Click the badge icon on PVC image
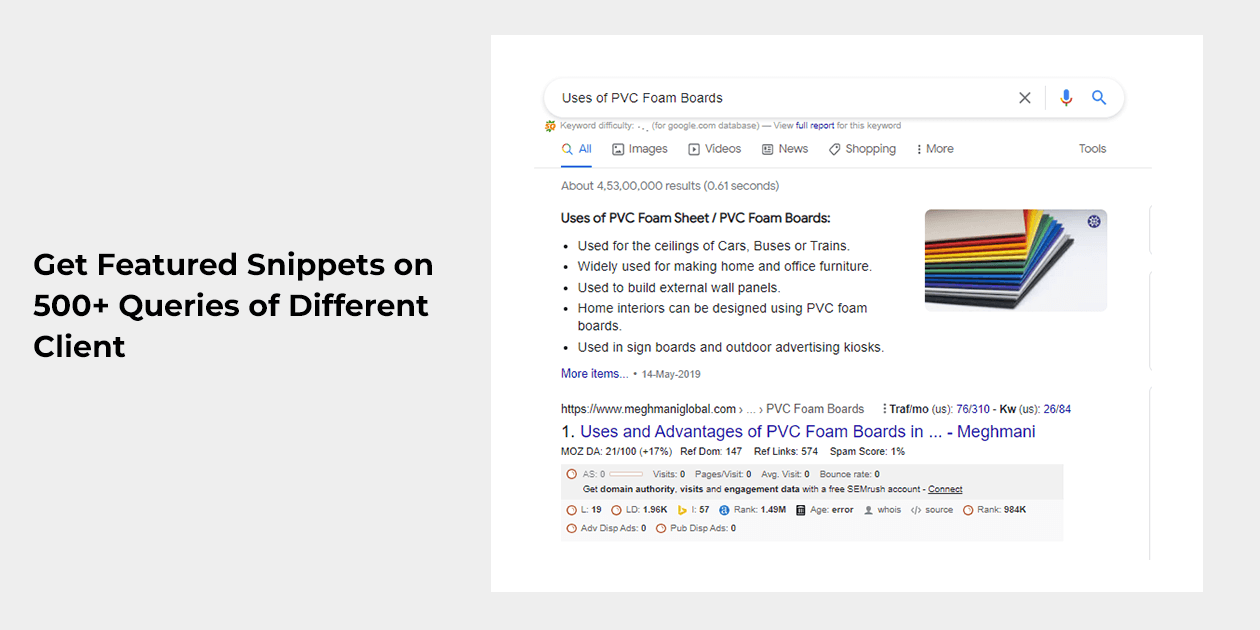 point(1094,221)
